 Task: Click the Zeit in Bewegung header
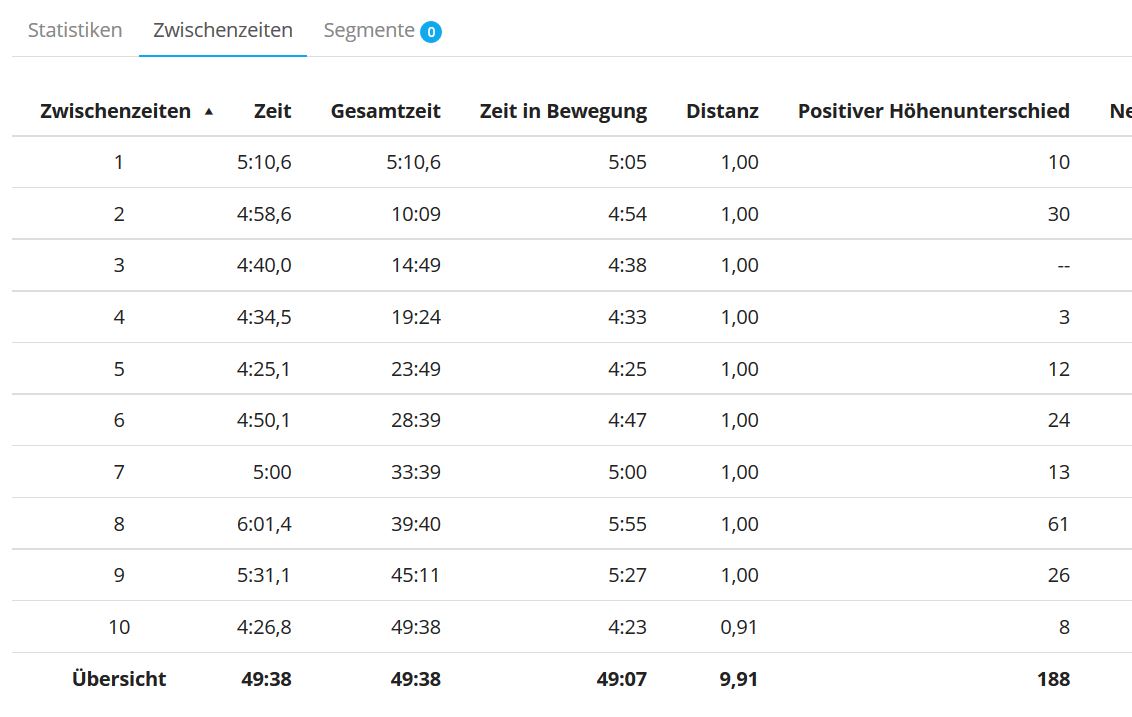click(x=563, y=111)
